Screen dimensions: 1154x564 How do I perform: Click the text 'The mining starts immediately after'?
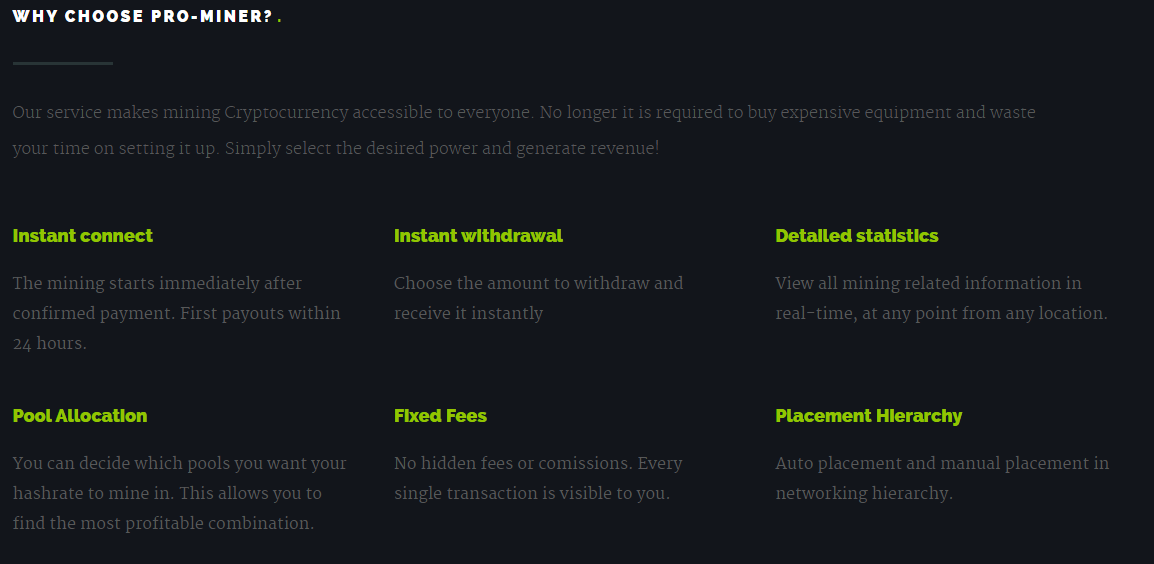click(x=157, y=283)
